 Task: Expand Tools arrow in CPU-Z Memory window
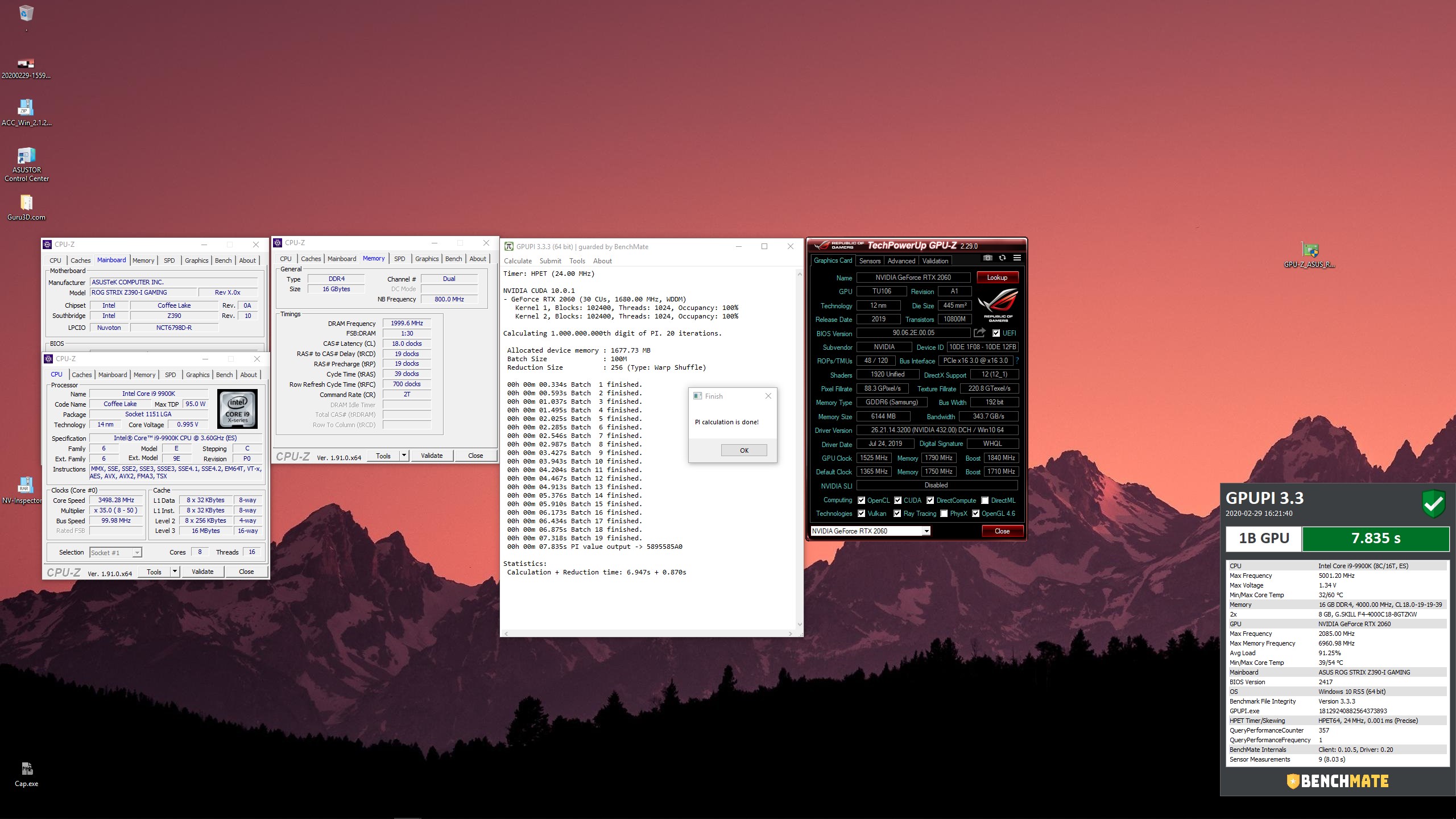[x=404, y=455]
